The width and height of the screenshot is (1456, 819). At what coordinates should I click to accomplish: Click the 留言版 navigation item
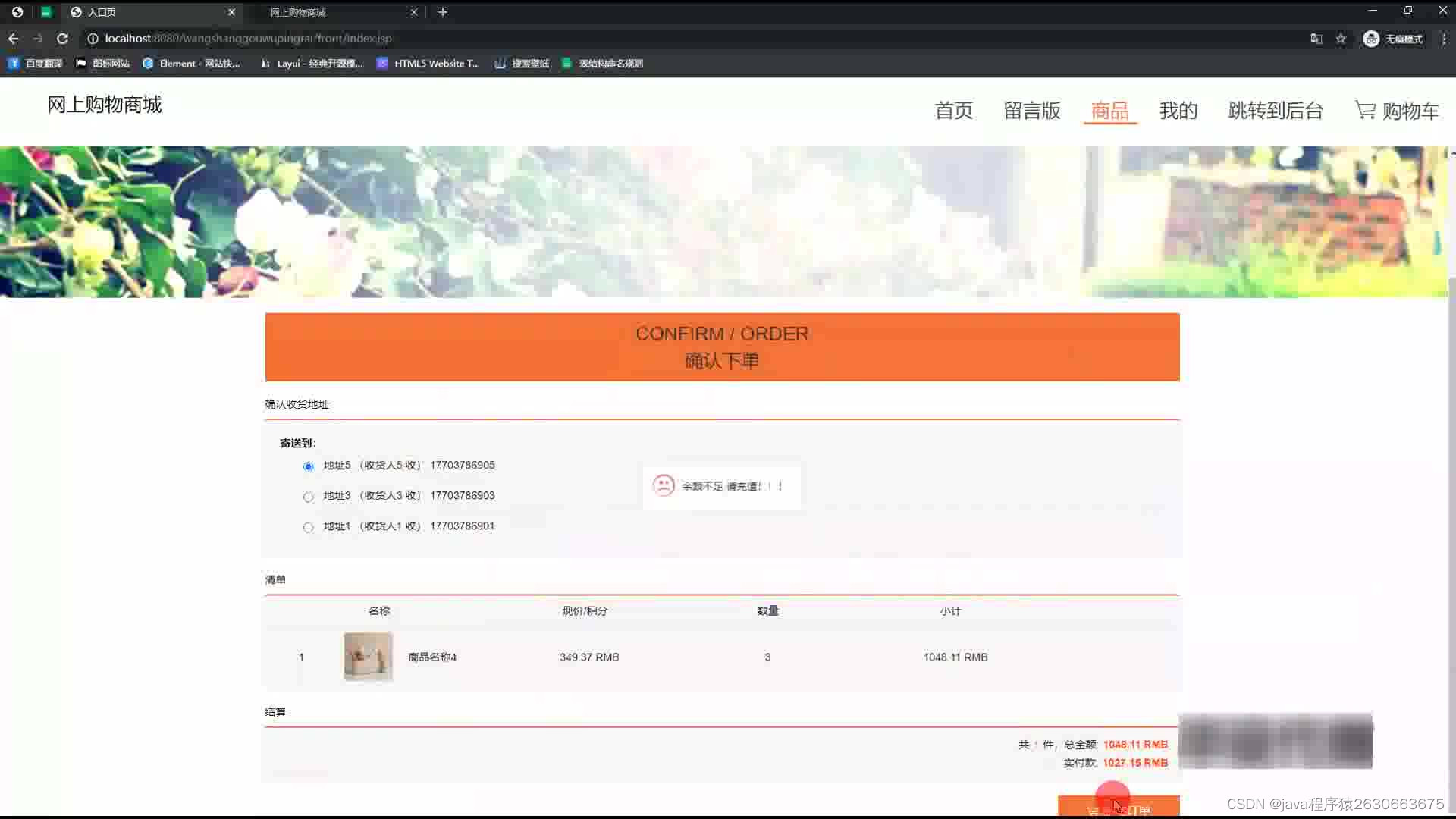[x=1031, y=110]
